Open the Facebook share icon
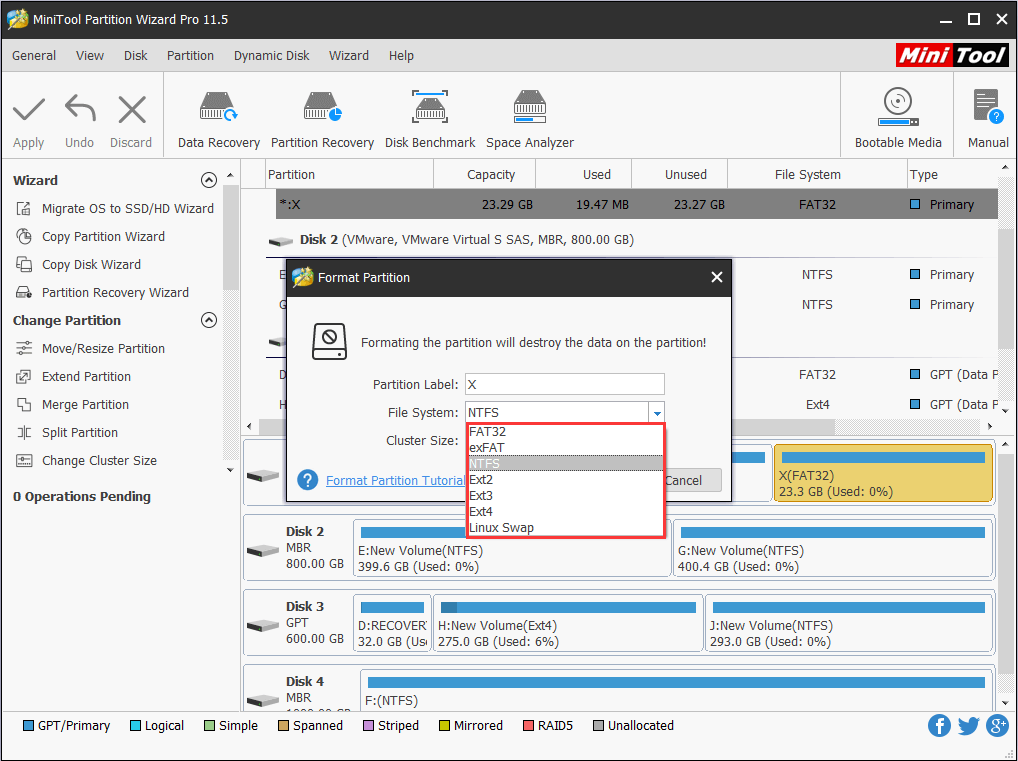1018x761 pixels. (x=939, y=725)
